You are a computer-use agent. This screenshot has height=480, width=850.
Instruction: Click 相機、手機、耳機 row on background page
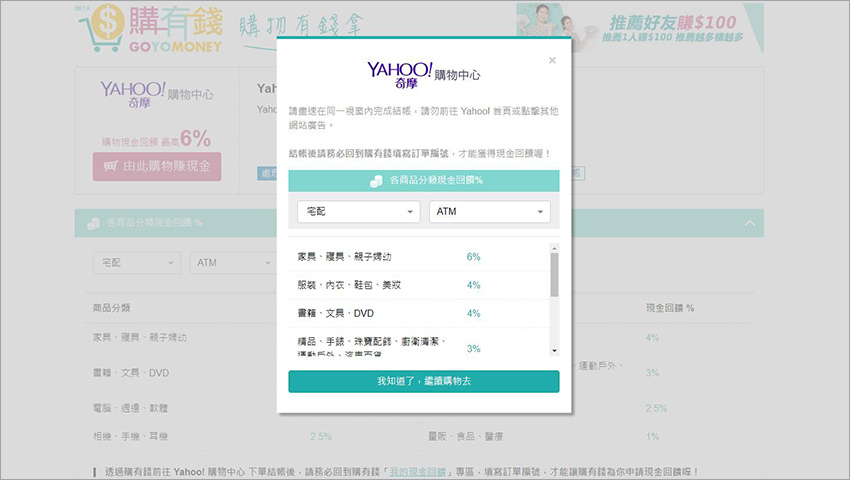click(130, 436)
